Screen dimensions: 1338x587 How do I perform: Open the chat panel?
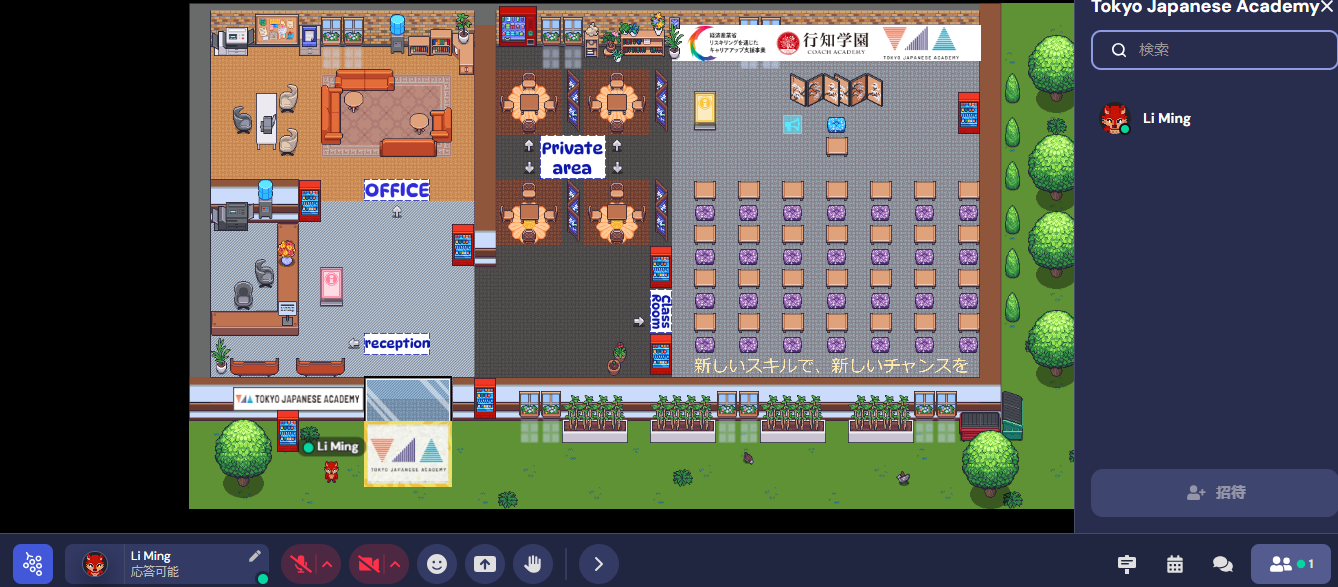click(1222, 564)
